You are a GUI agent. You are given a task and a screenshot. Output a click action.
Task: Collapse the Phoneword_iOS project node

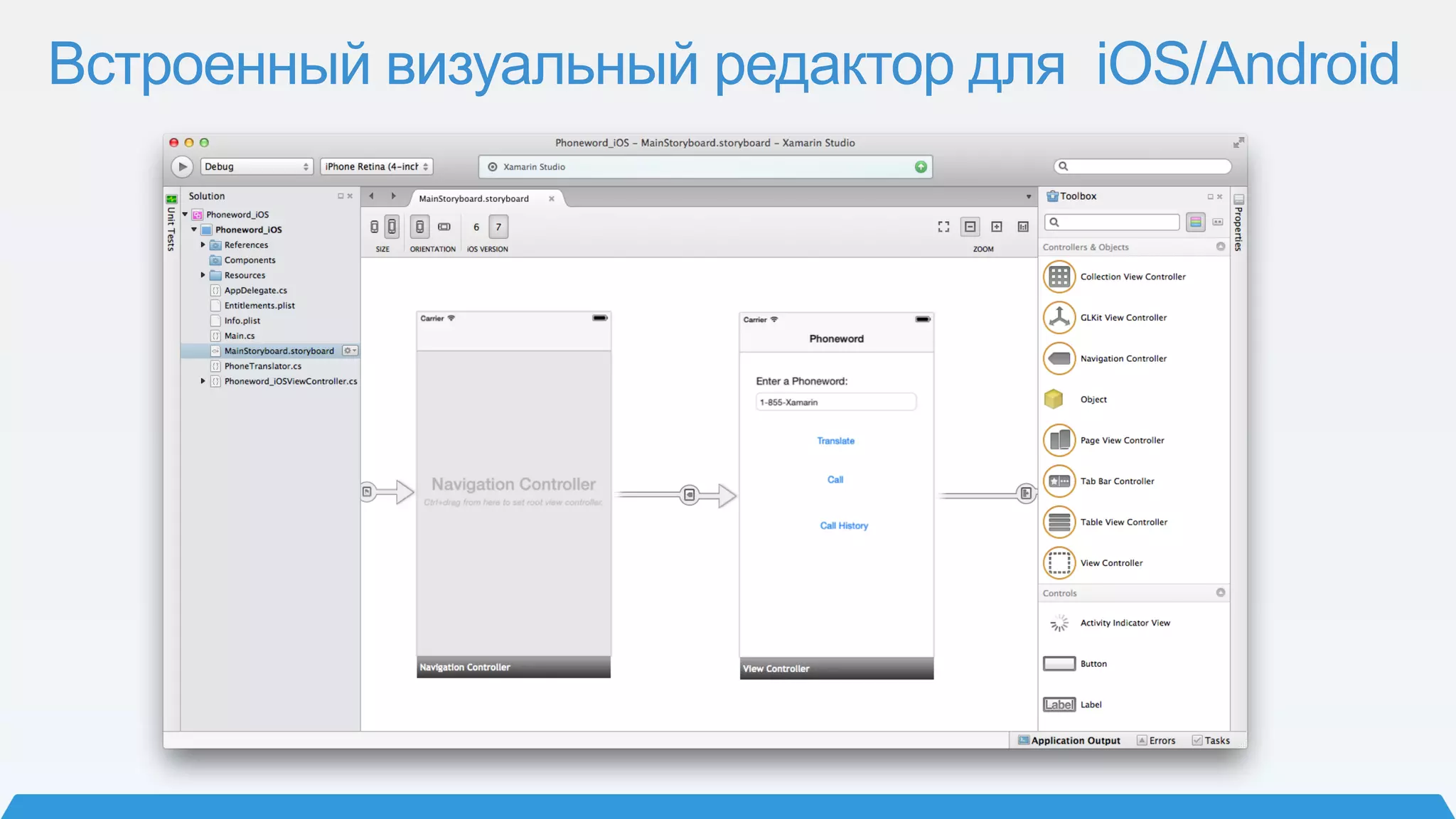point(194,230)
